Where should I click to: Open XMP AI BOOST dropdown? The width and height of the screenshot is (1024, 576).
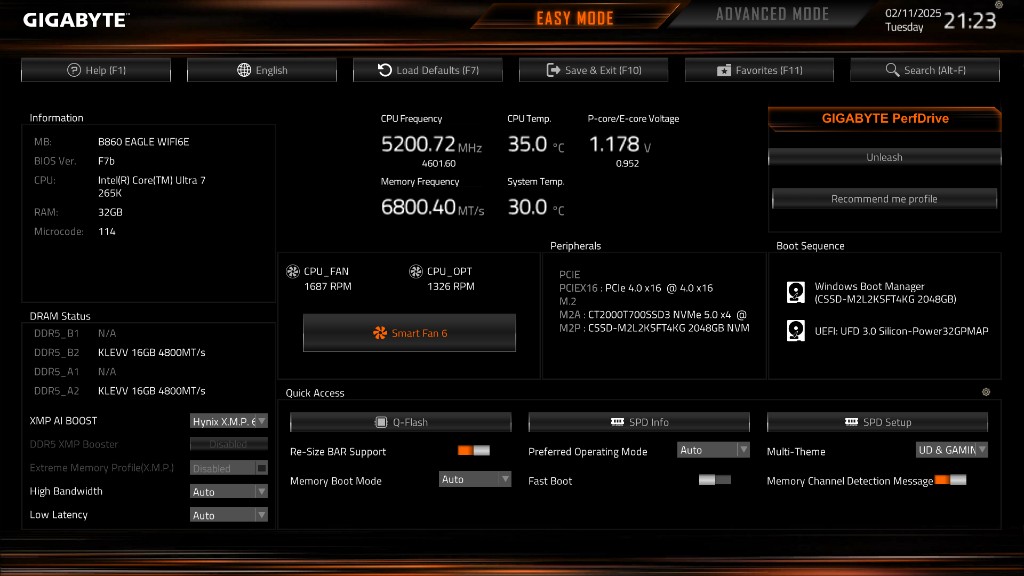pos(229,421)
